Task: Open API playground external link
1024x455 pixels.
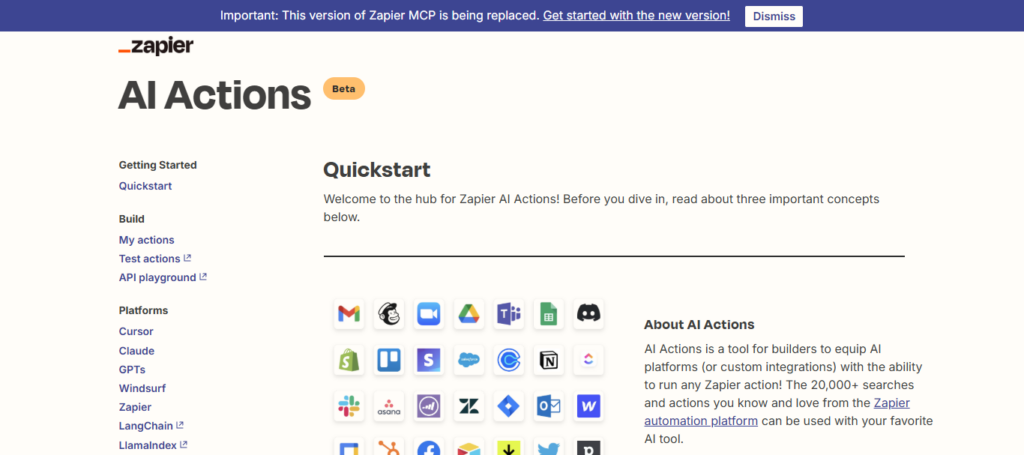Action: pos(163,277)
